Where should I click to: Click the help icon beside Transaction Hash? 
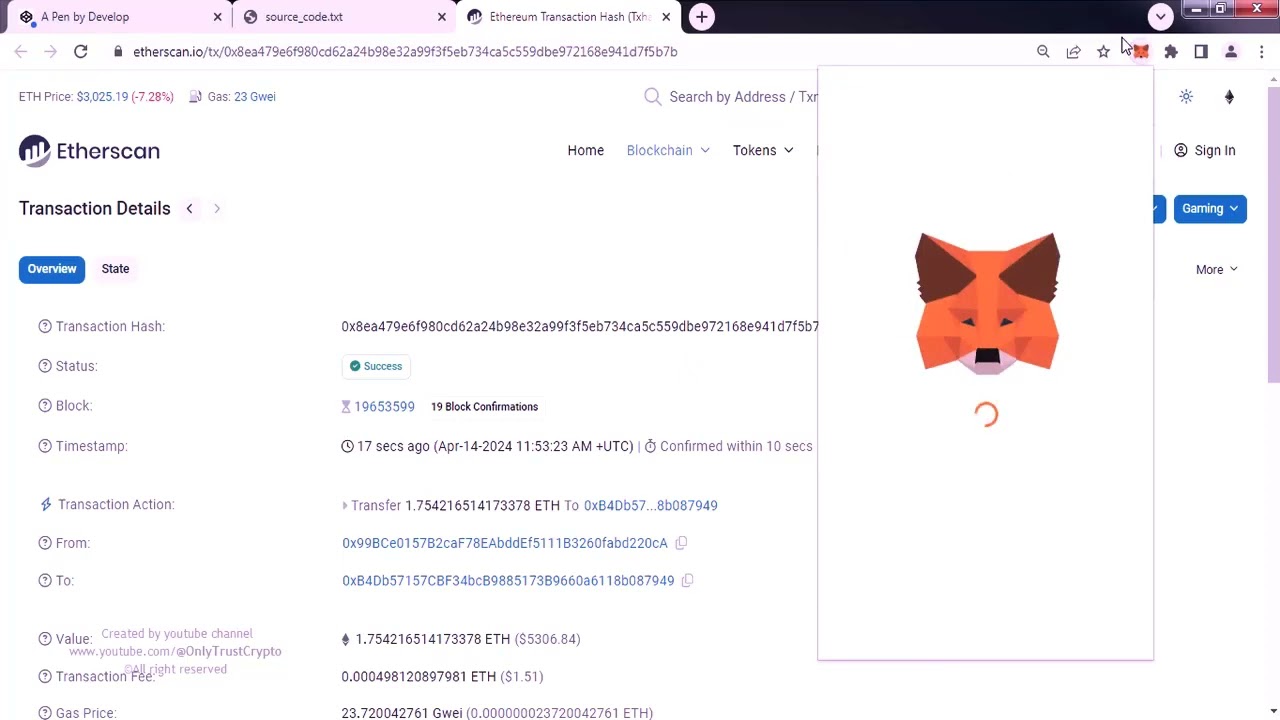click(45, 326)
